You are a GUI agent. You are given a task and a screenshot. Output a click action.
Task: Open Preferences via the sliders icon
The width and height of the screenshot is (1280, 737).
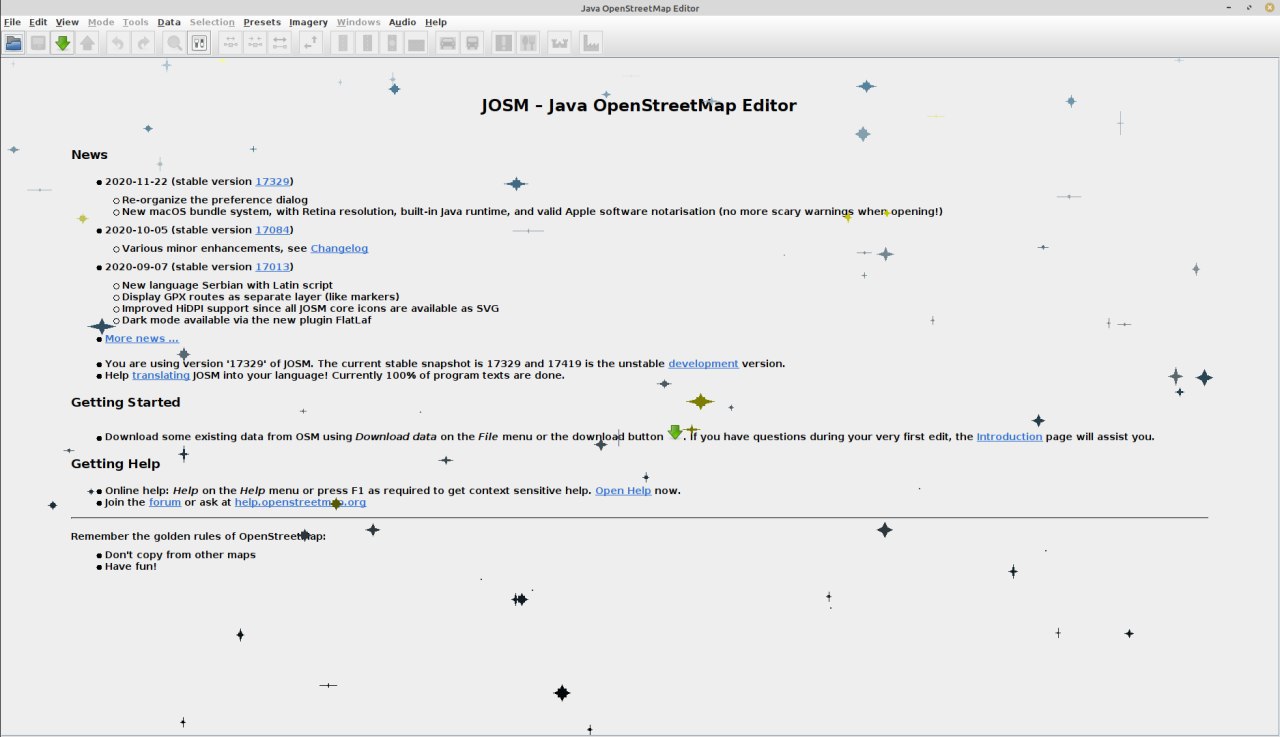[x=199, y=43]
